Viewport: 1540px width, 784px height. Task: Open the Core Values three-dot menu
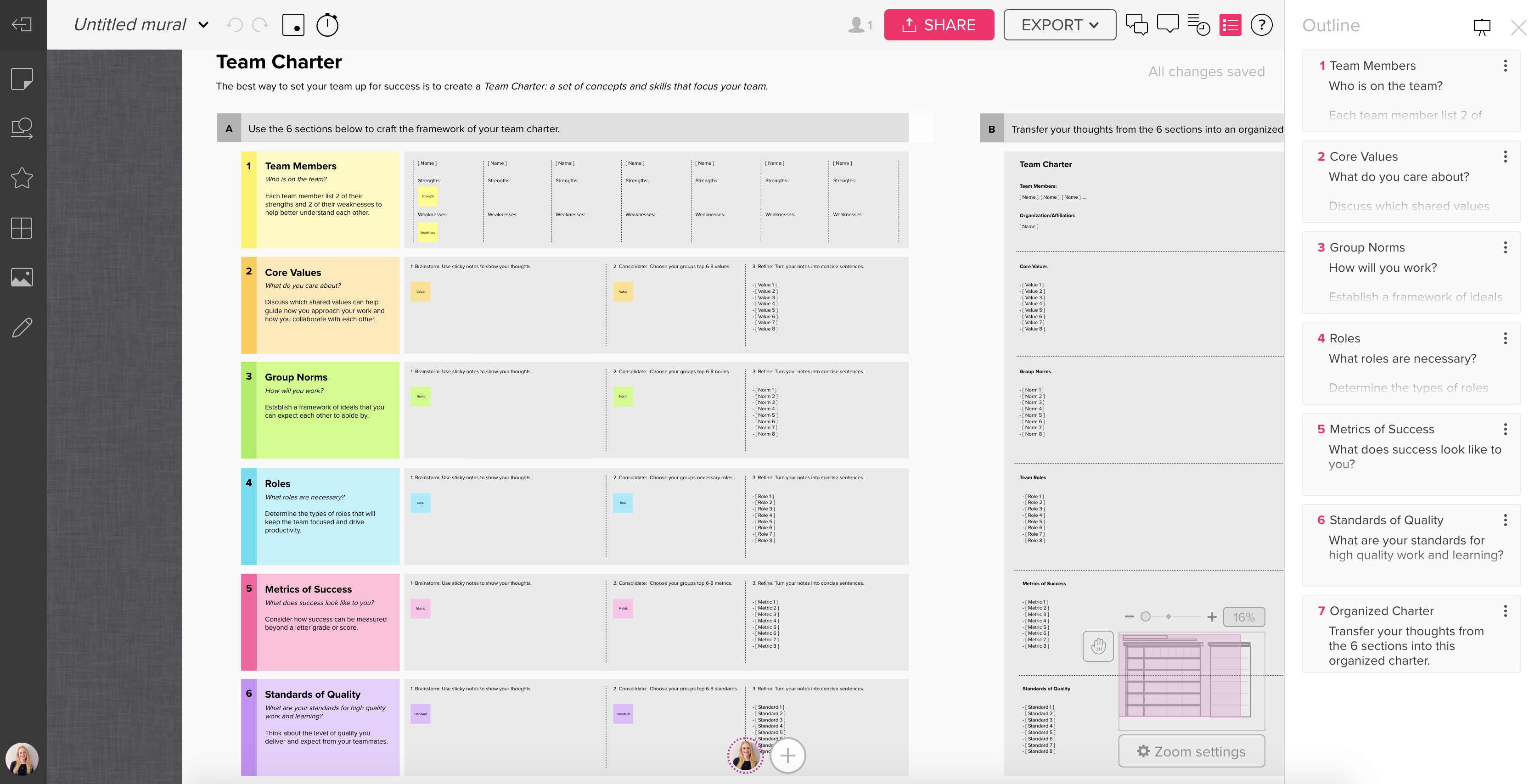(1505, 156)
